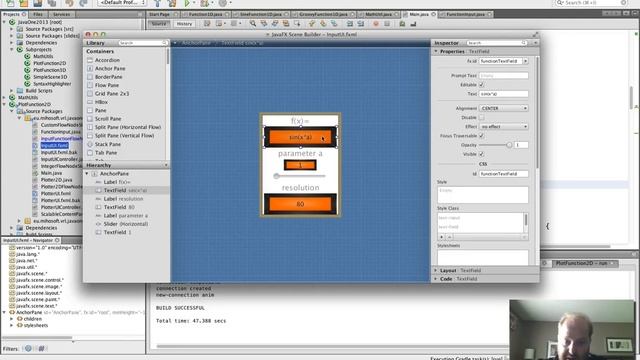Click the Save All icon in NetBeans toolbar
This screenshot has height=360, width=640.
(52, 3)
